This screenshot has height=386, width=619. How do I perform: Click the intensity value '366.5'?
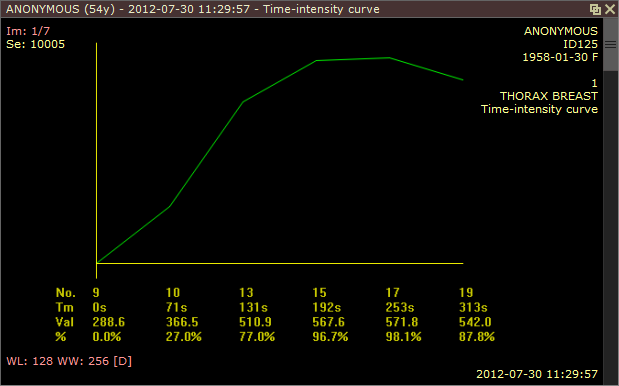point(182,322)
